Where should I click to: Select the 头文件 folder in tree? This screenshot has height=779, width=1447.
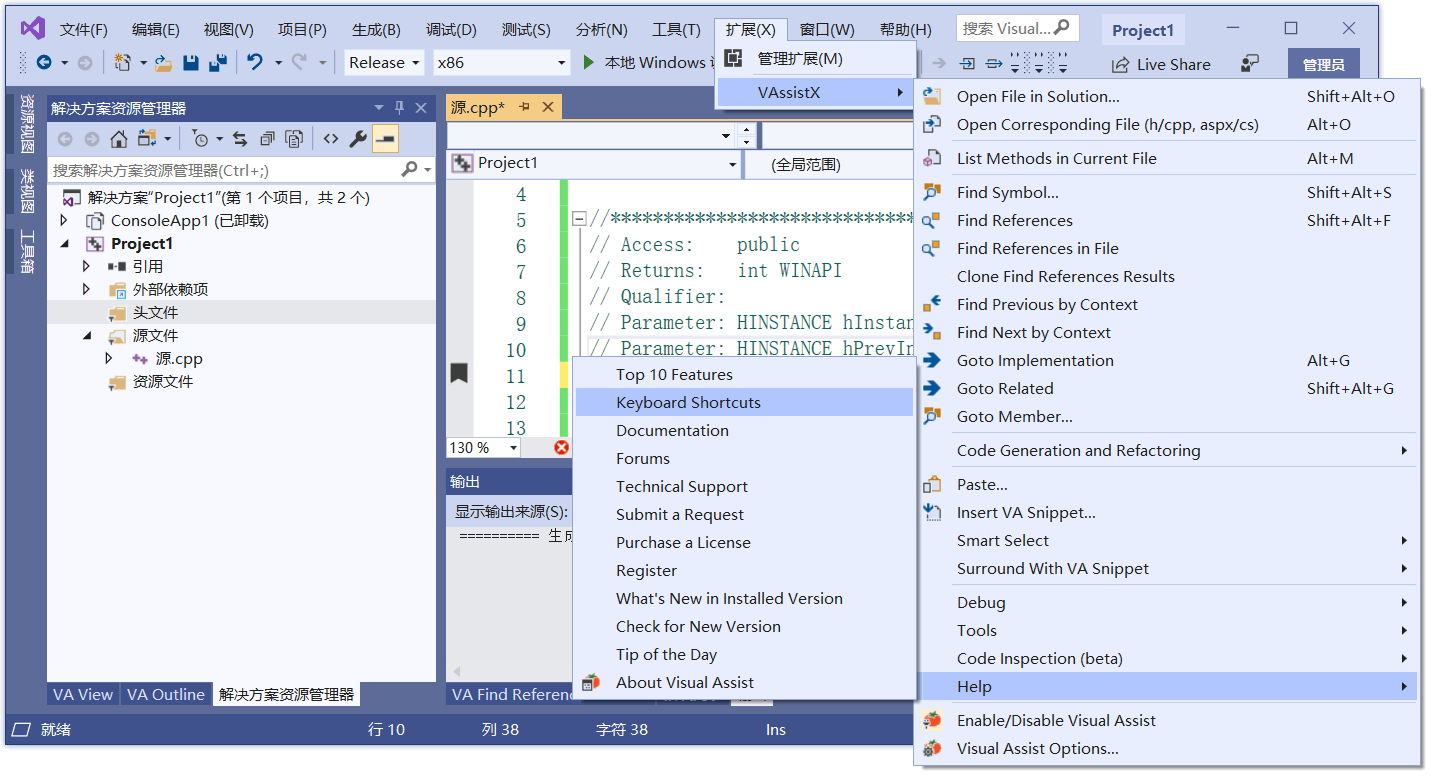tap(155, 313)
